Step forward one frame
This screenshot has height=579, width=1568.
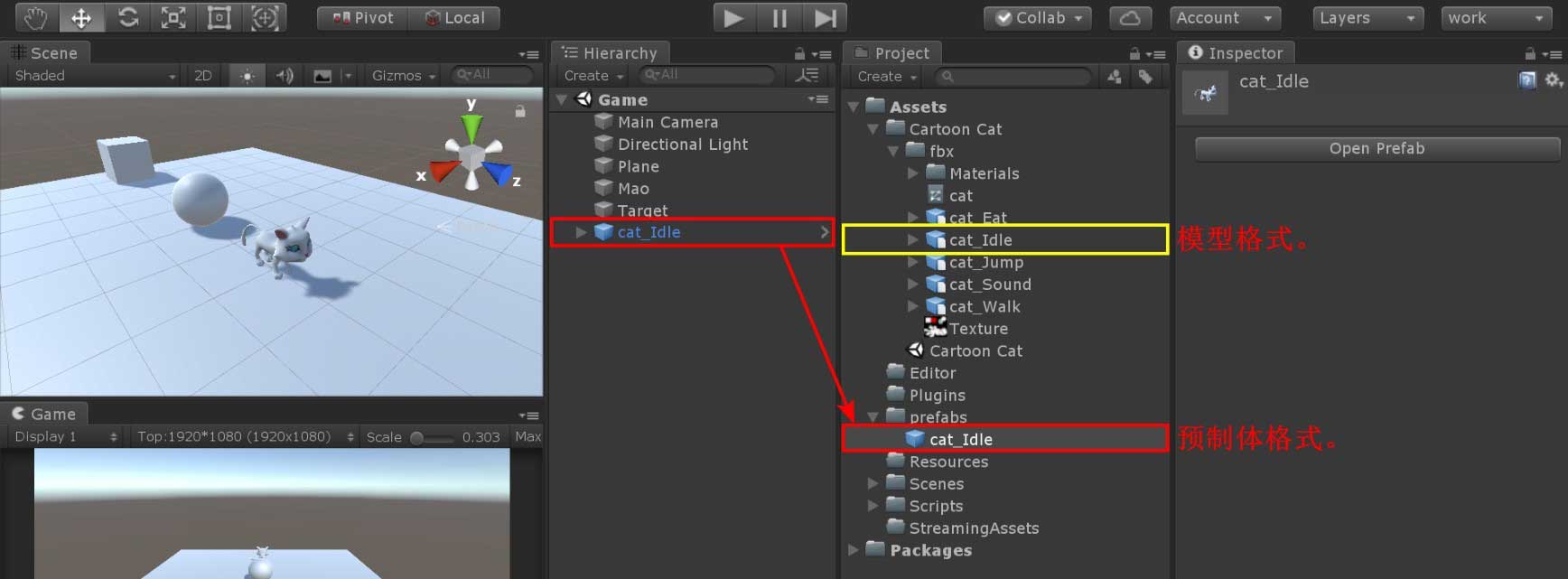(826, 18)
